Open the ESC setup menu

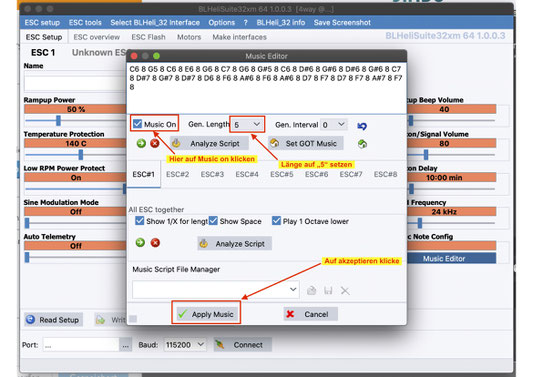click(42, 23)
